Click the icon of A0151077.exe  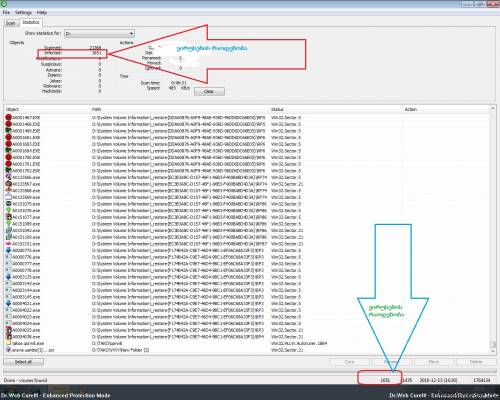8,217
